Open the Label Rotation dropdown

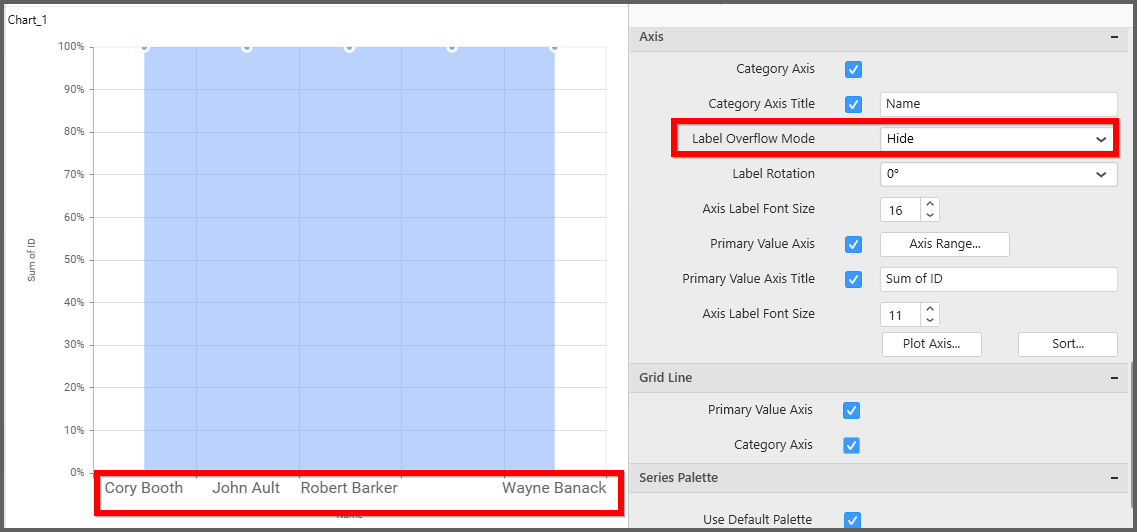[998, 174]
